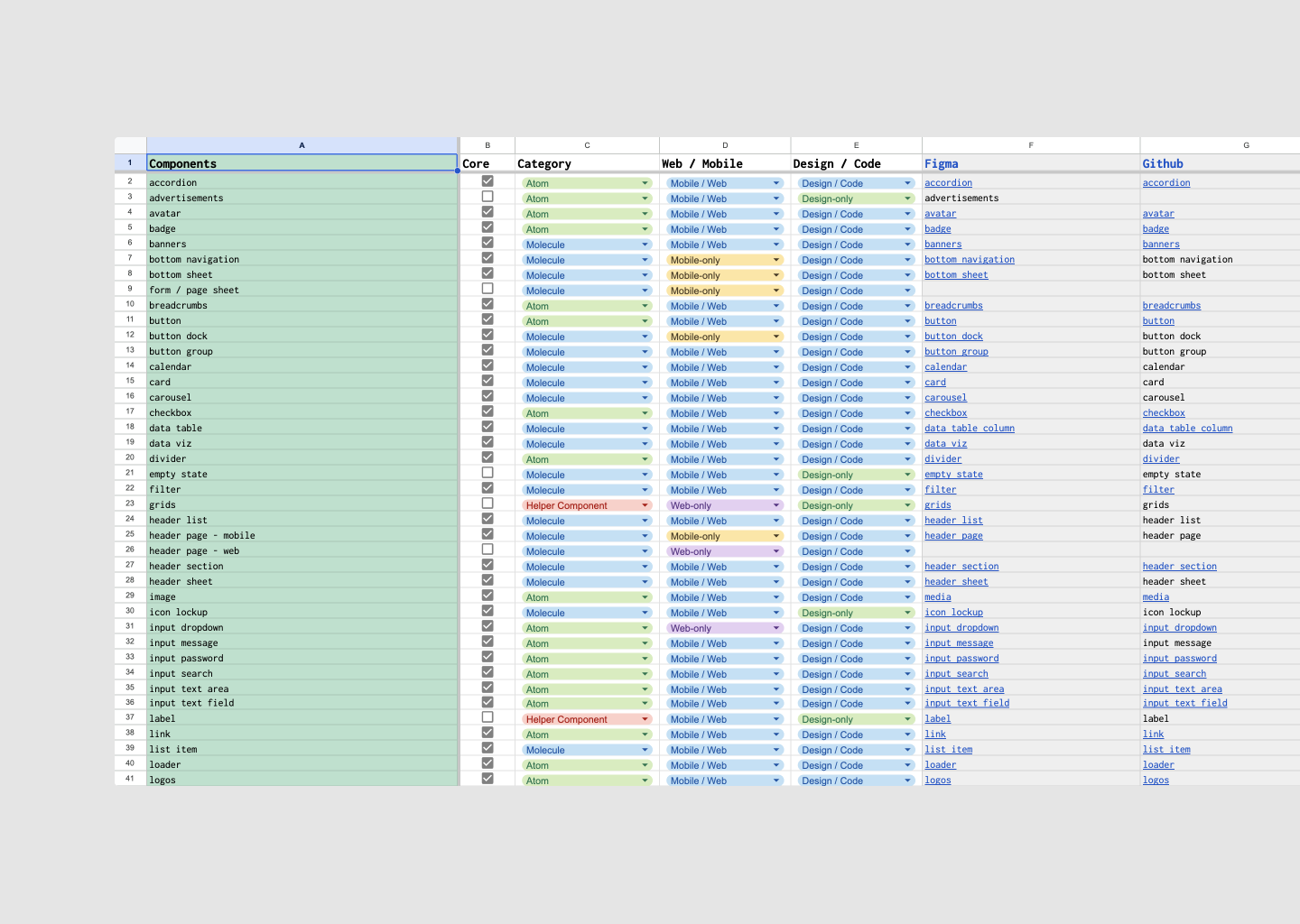Viewport: 1300px width, 924px height.
Task: Select the 'input text area' component cell
Action: 302,688
